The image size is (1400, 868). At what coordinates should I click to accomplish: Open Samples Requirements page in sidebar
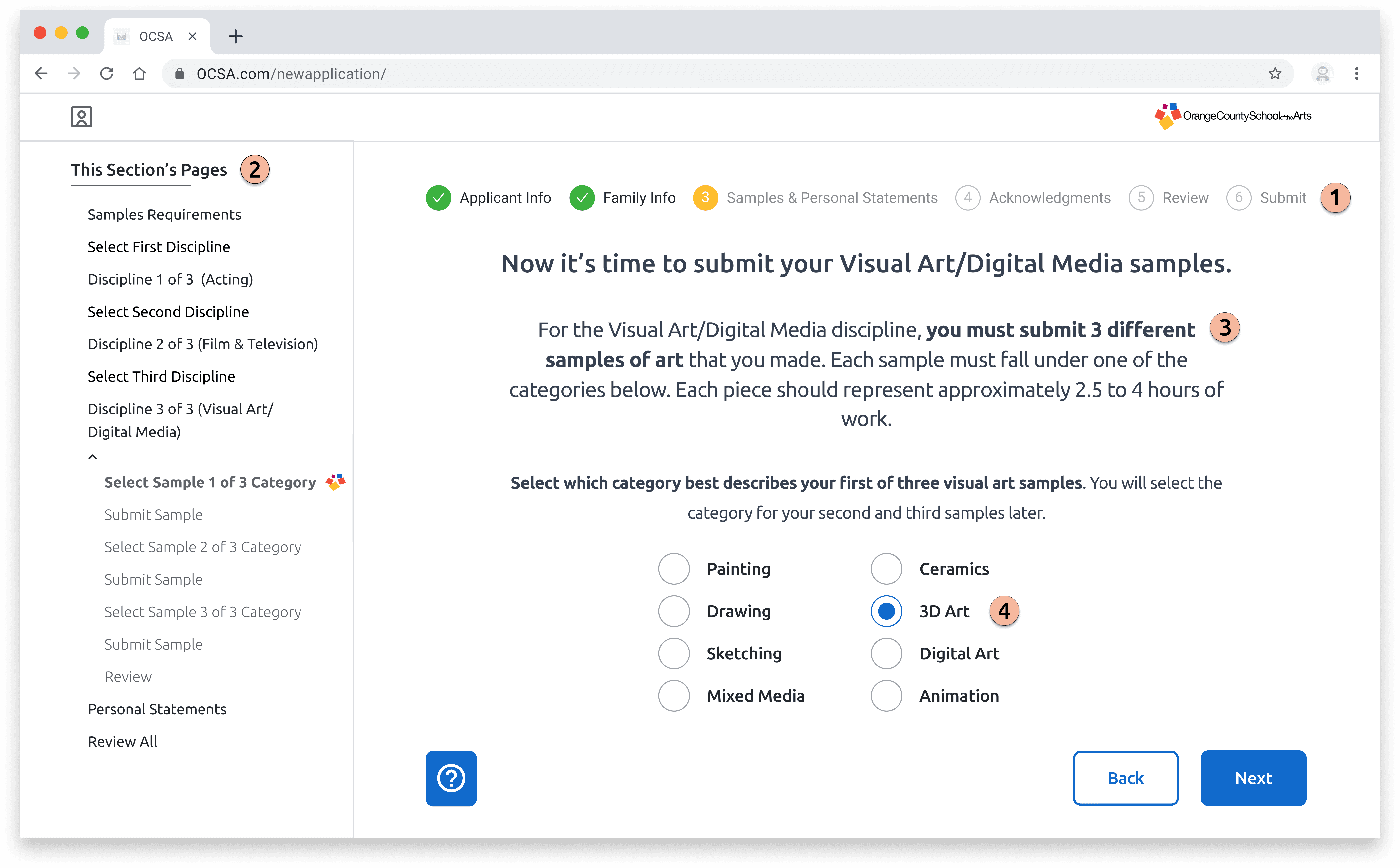click(x=164, y=215)
